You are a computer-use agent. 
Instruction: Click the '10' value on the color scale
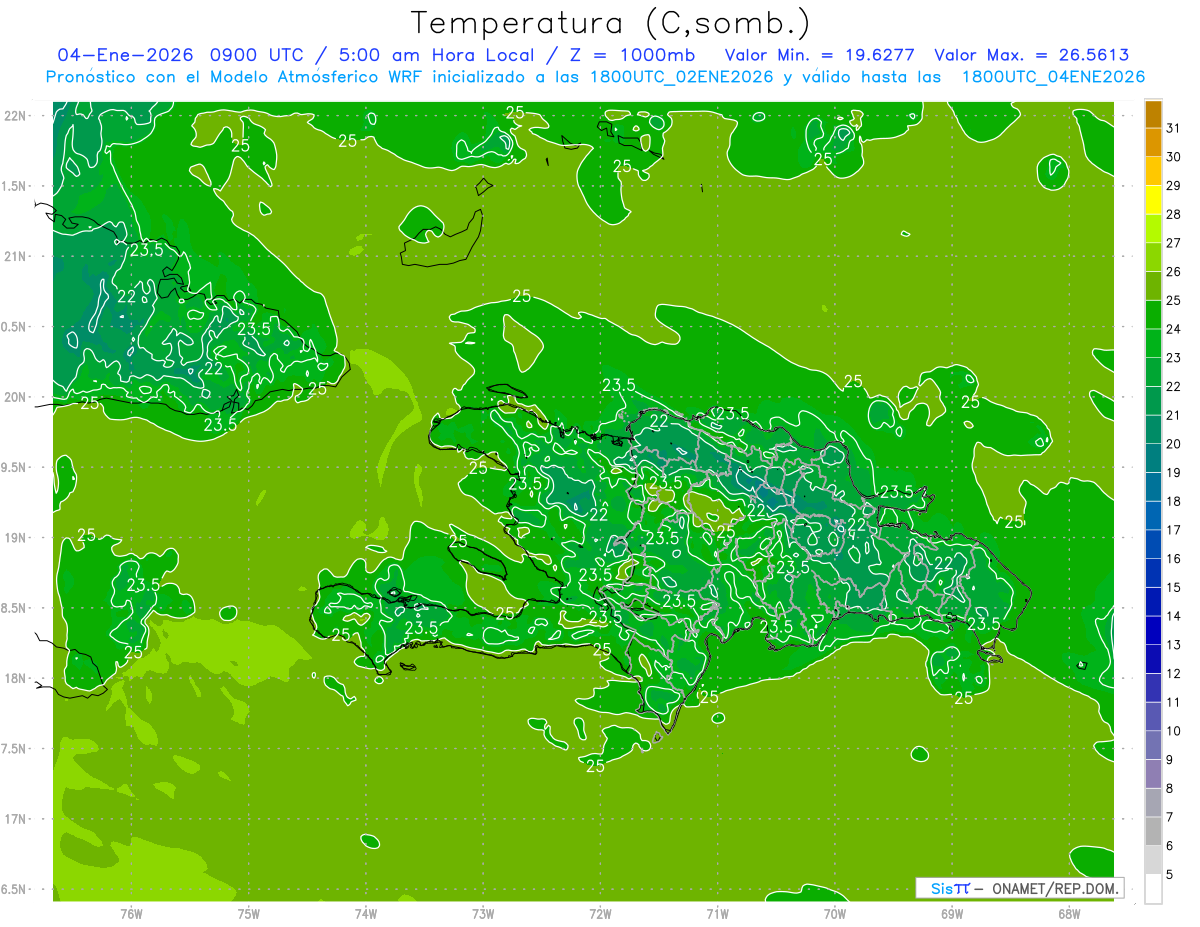tap(1174, 731)
